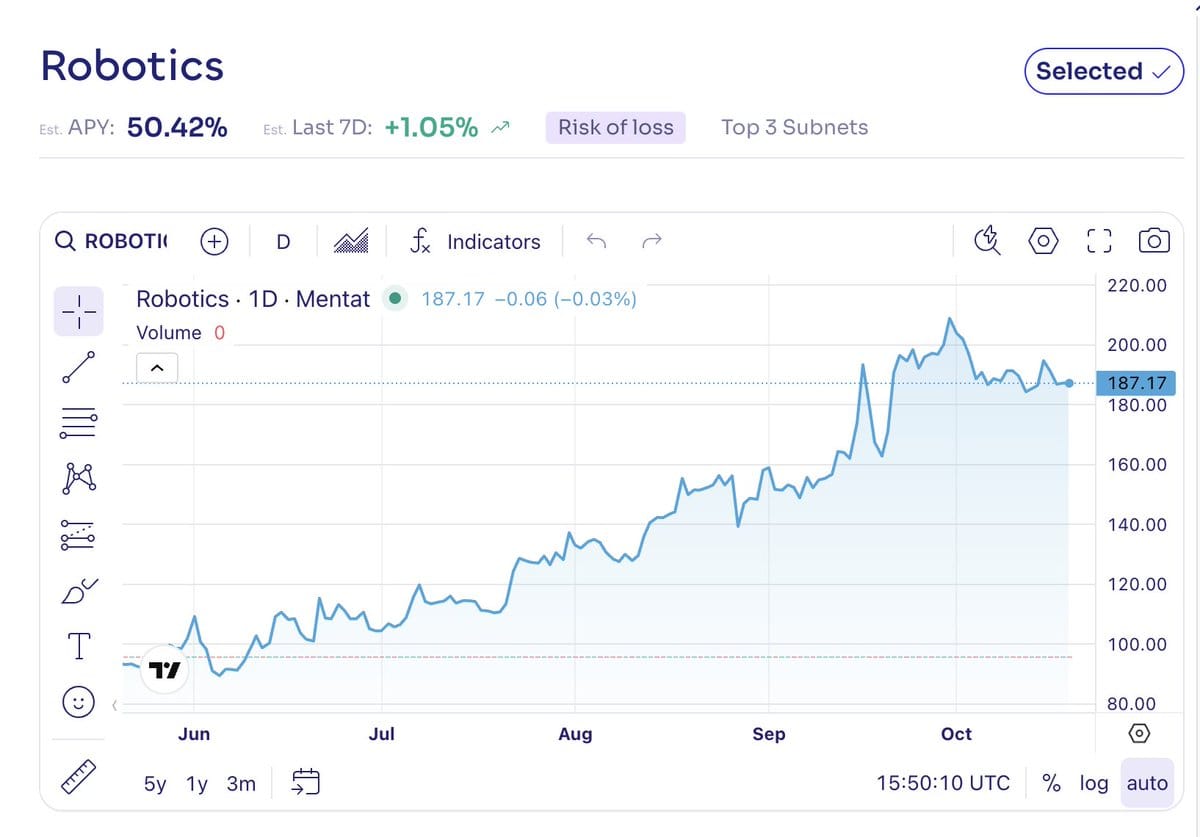Select the ruler measure tool
The image size is (1200, 837).
coord(78,776)
